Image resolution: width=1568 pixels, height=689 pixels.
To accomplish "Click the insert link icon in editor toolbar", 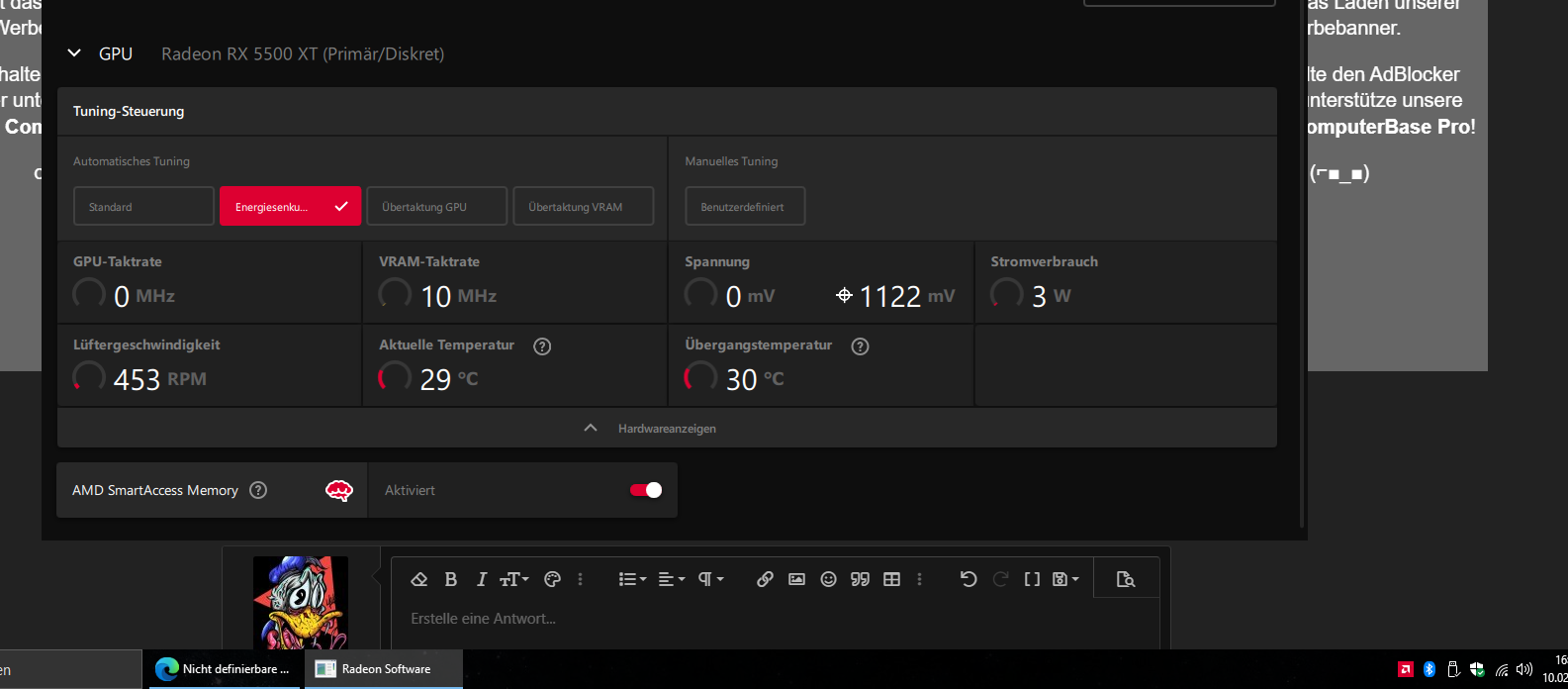I will (x=765, y=579).
